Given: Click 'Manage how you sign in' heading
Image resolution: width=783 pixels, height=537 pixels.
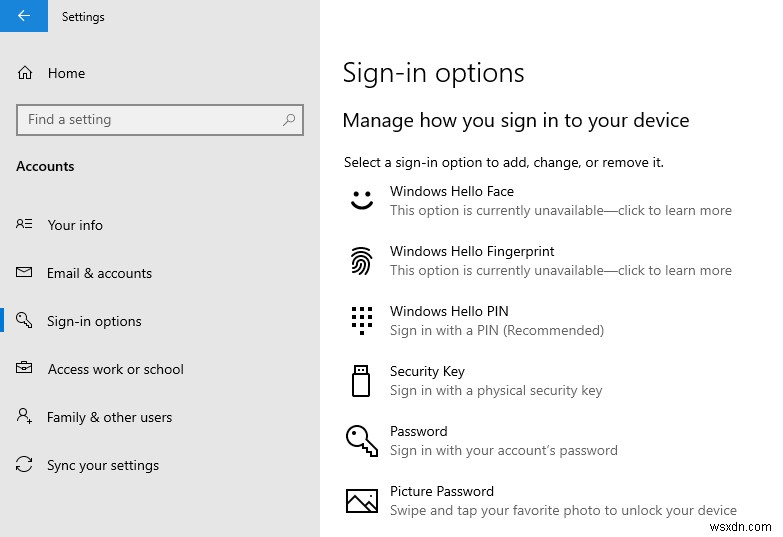Looking at the screenshot, I should [x=516, y=121].
